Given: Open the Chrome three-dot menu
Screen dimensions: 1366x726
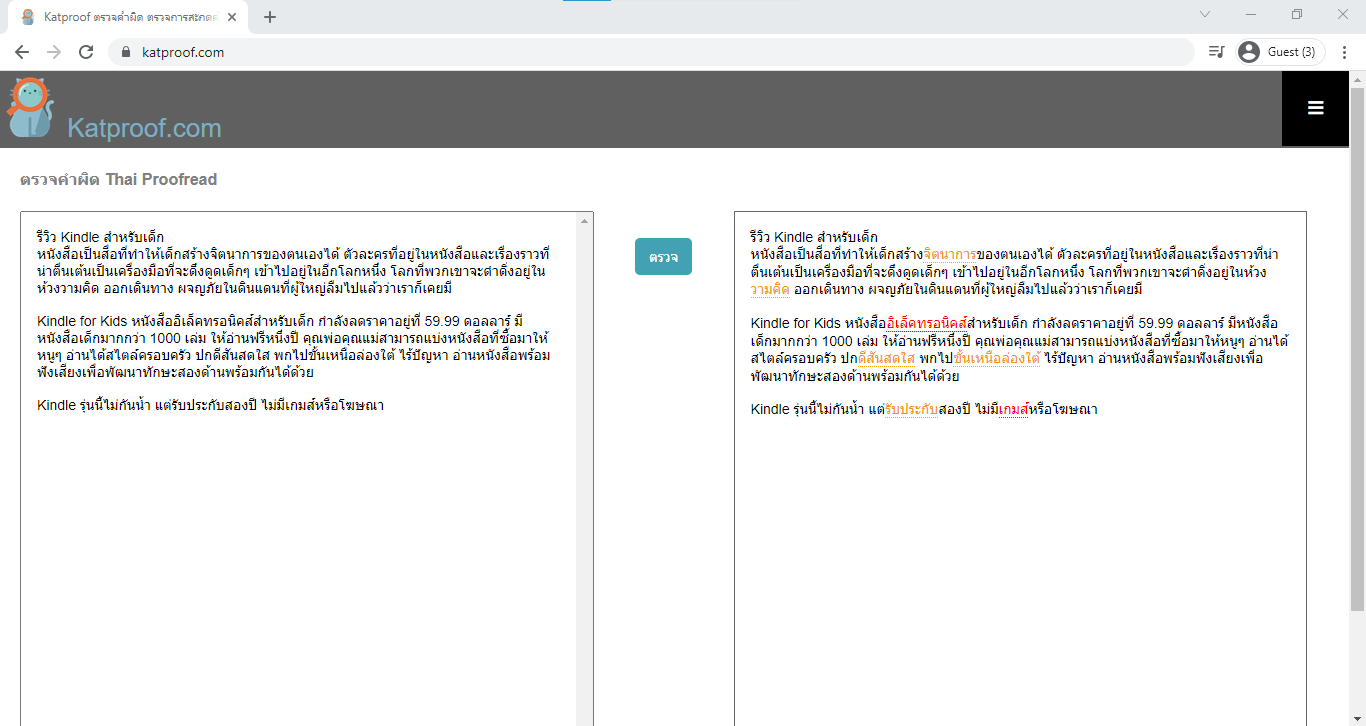Looking at the screenshot, I should coord(1343,52).
